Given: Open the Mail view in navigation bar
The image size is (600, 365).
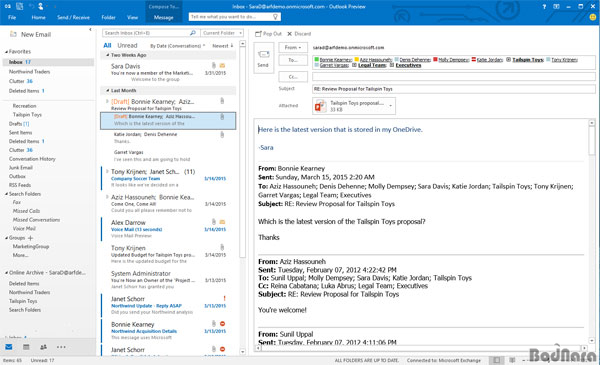Looking at the screenshot, I should [9, 347].
